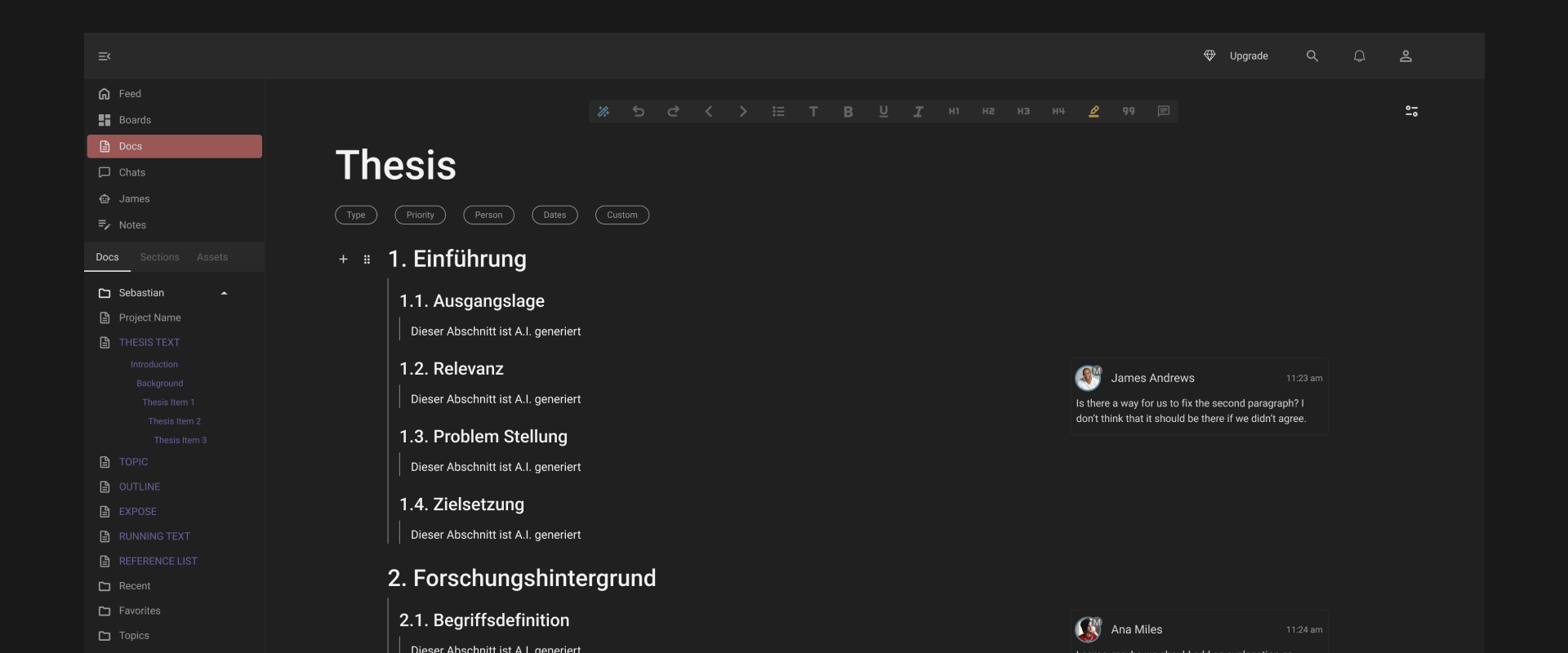Open document settings sliders icon

(x=1411, y=111)
